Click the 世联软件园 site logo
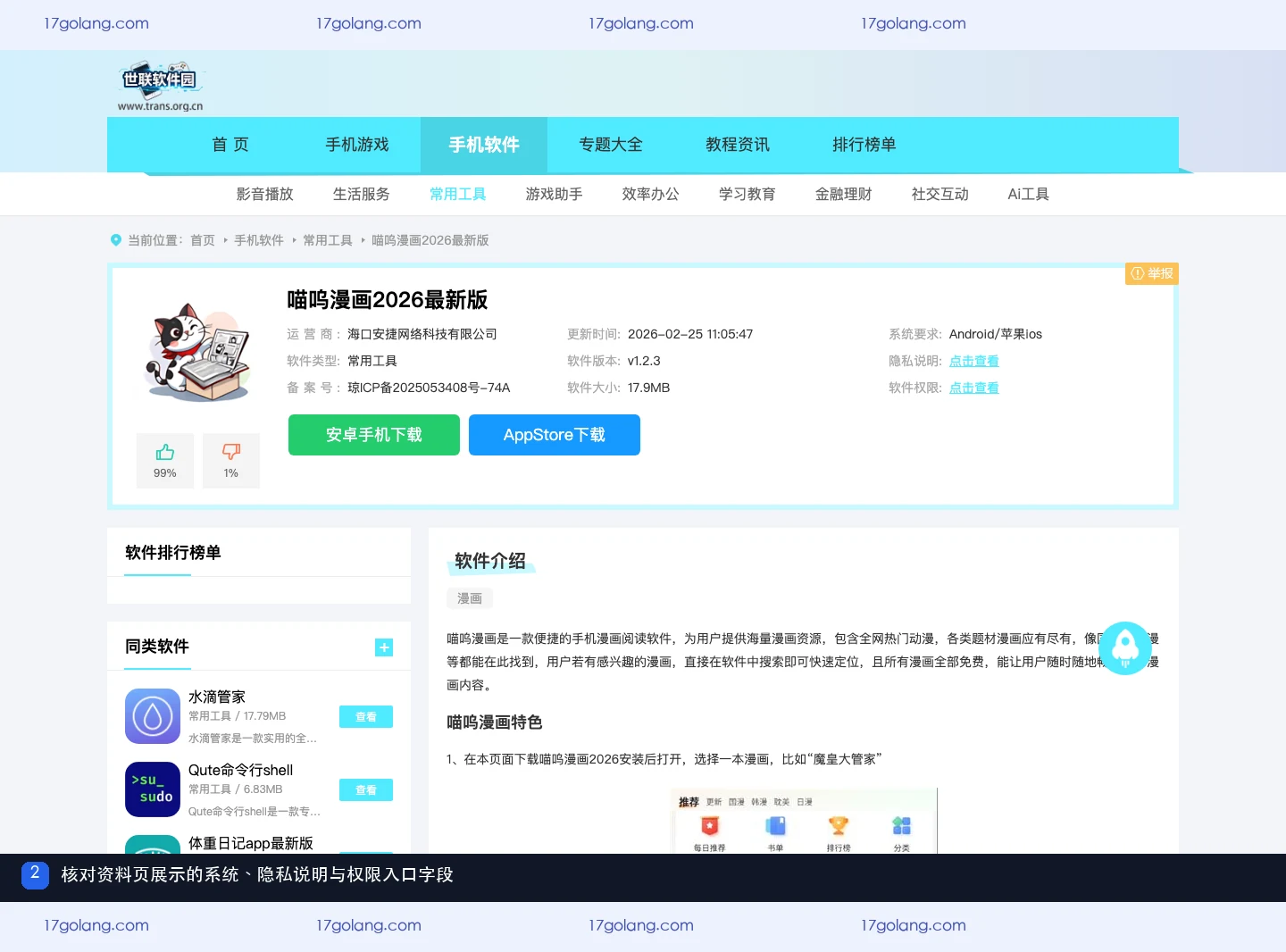This screenshot has width=1286, height=952. (161, 86)
